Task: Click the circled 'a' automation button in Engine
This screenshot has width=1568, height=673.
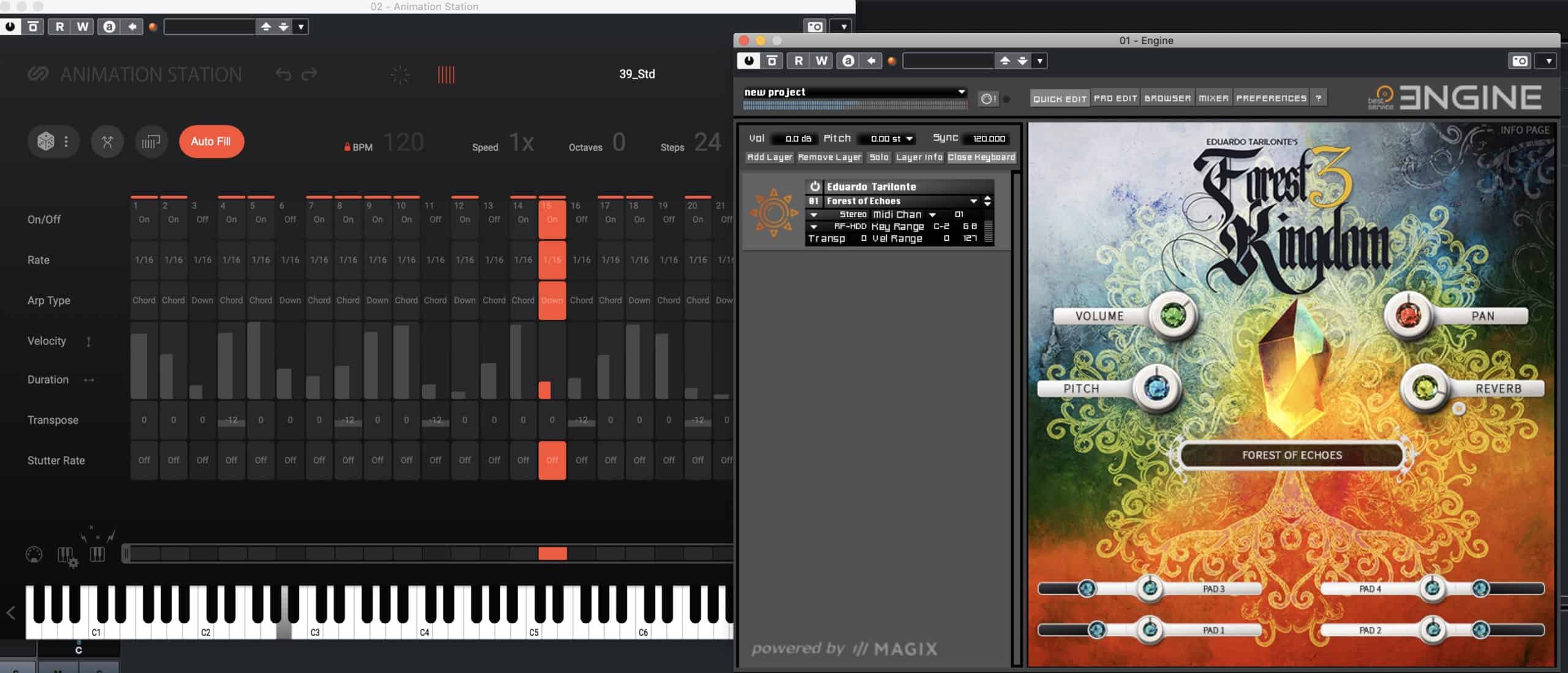Action: 848,60
